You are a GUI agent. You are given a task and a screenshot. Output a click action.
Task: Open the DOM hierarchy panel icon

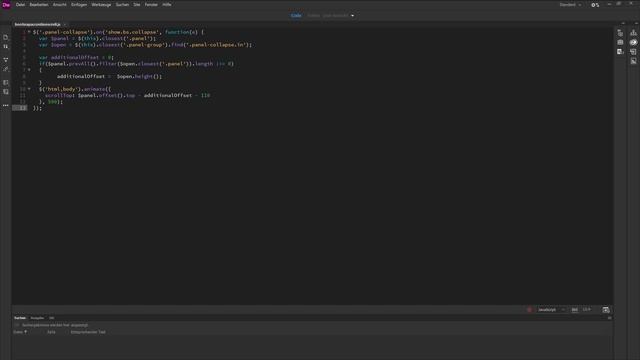pos(633,33)
